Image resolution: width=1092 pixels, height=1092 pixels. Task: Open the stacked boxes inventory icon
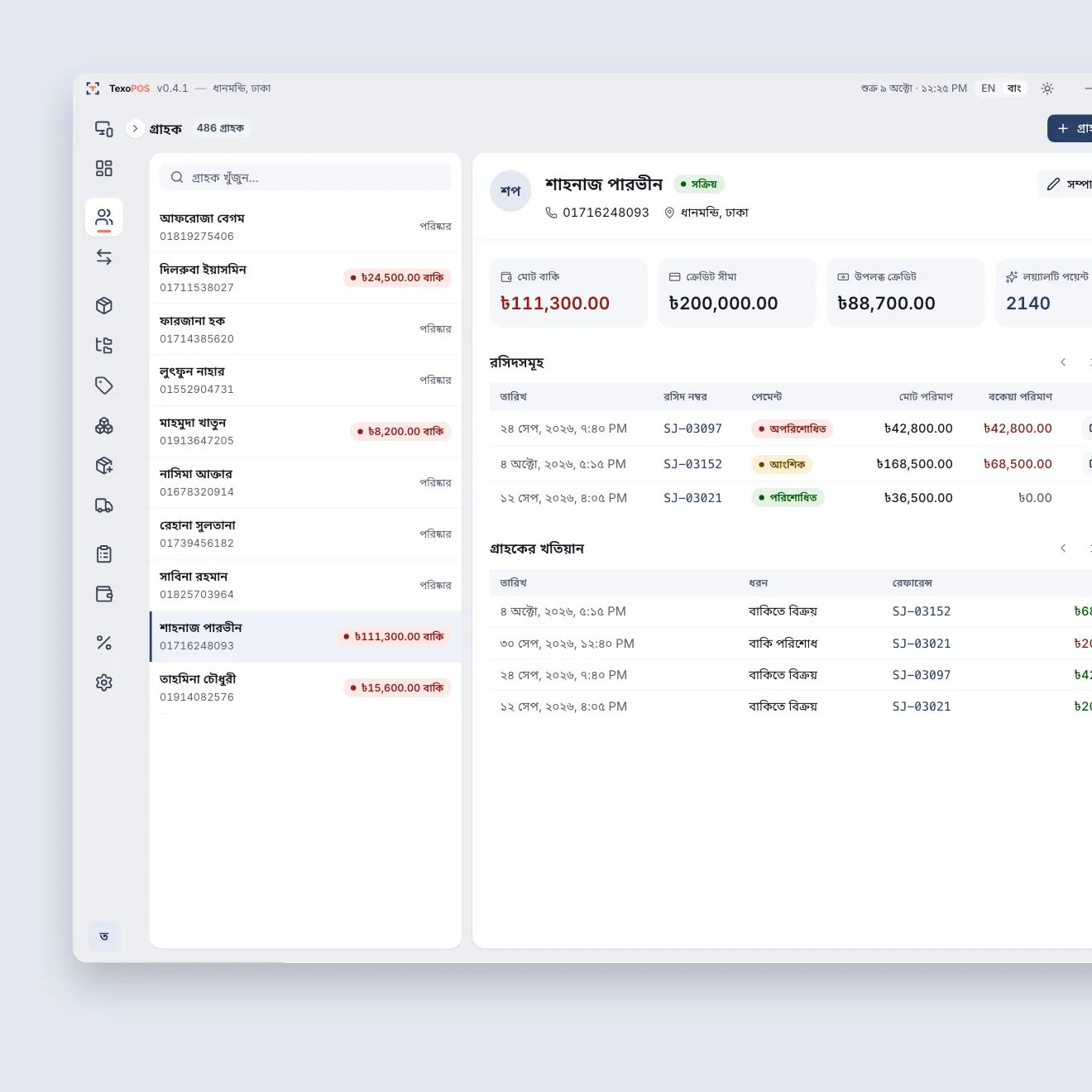(104, 425)
